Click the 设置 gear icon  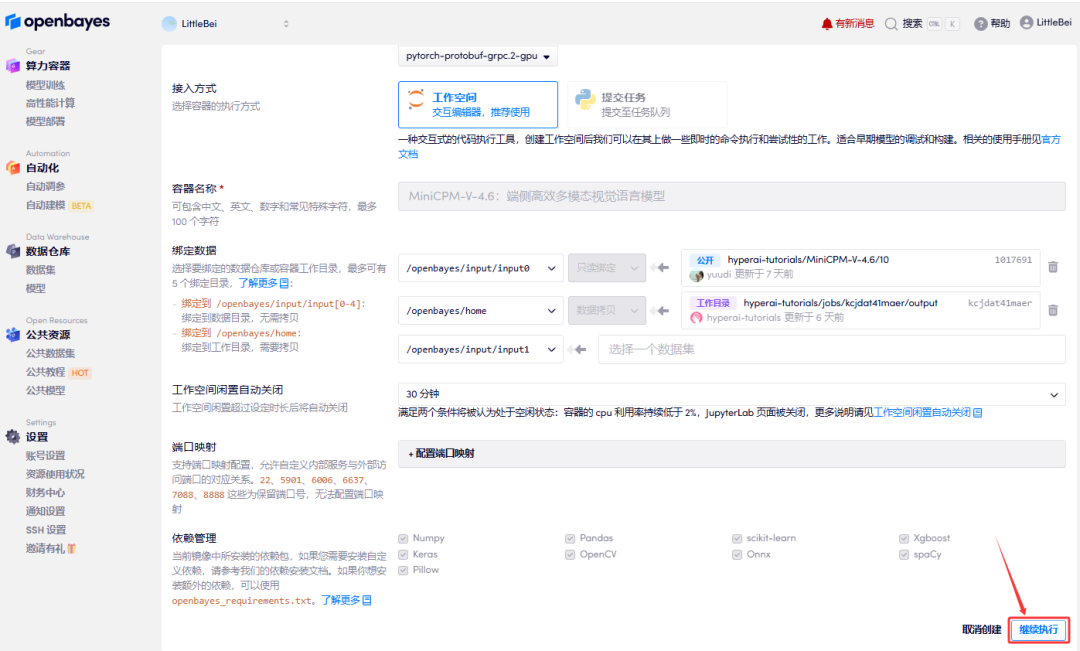coord(12,437)
